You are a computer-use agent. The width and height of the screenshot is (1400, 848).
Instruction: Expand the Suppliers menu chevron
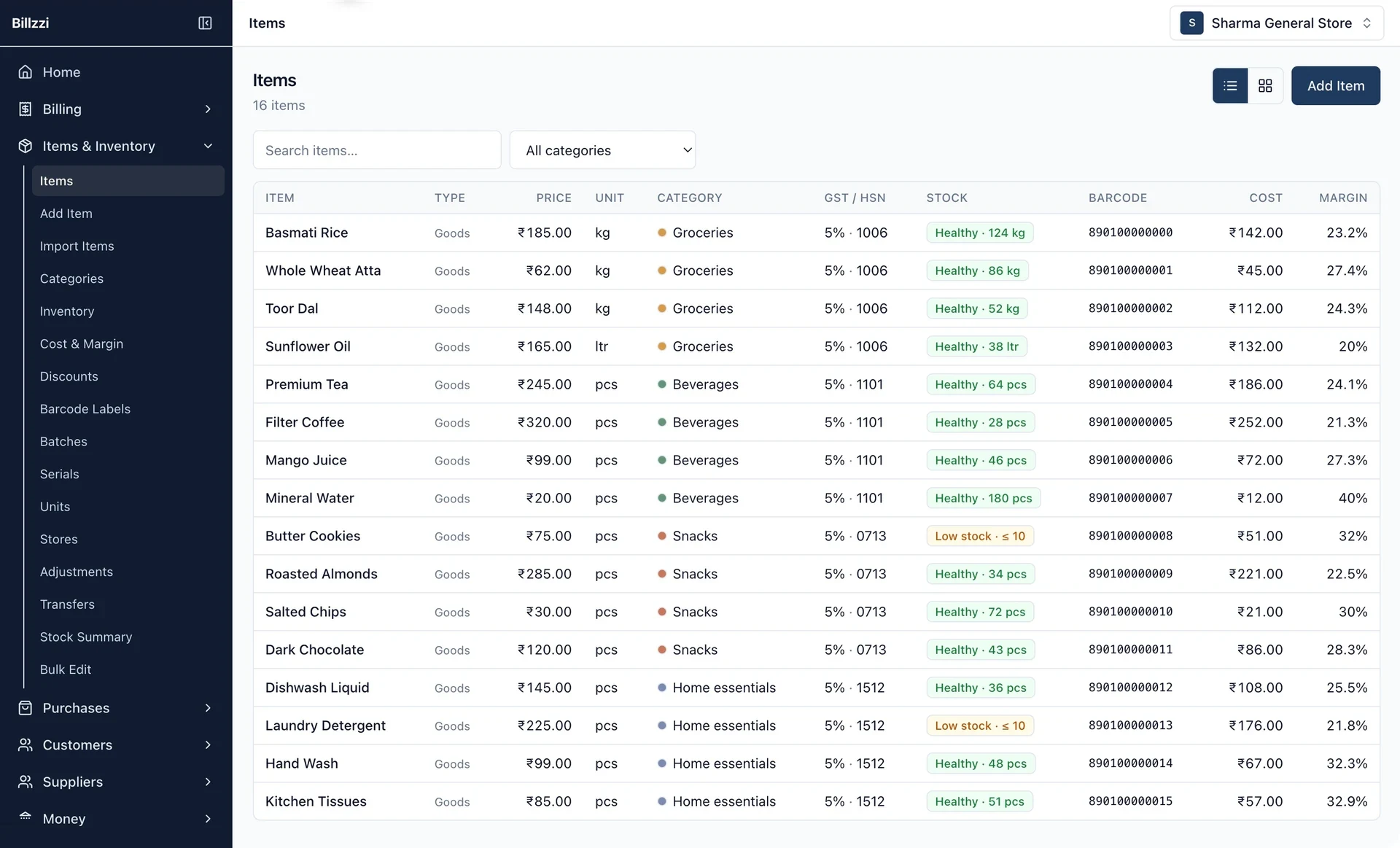point(208,782)
